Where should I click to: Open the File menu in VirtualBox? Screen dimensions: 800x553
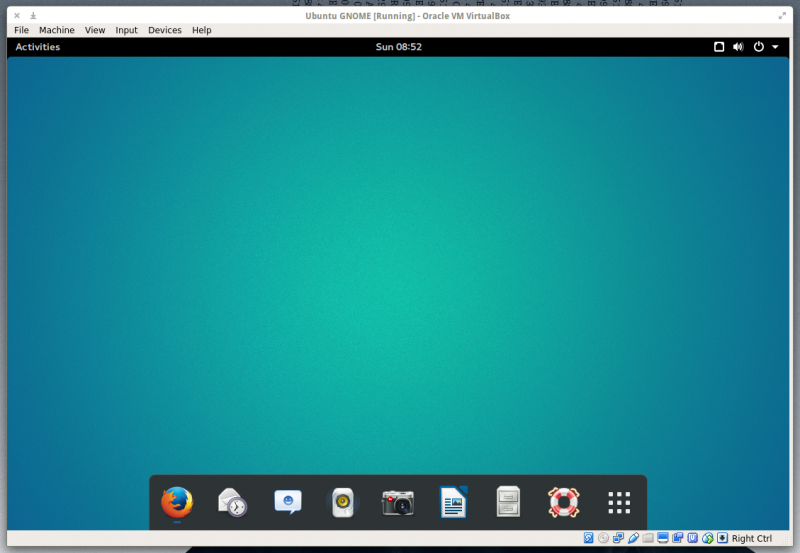(x=21, y=30)
